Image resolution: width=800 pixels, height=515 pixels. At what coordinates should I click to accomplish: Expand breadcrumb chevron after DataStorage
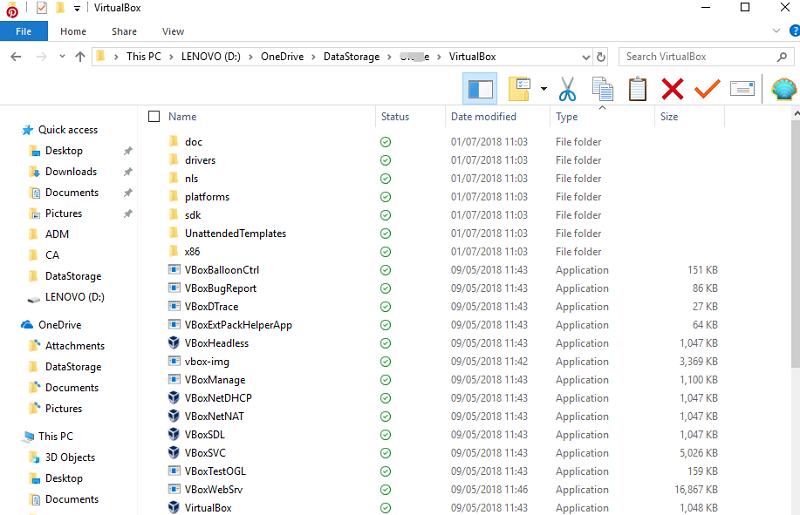[389, 57]
